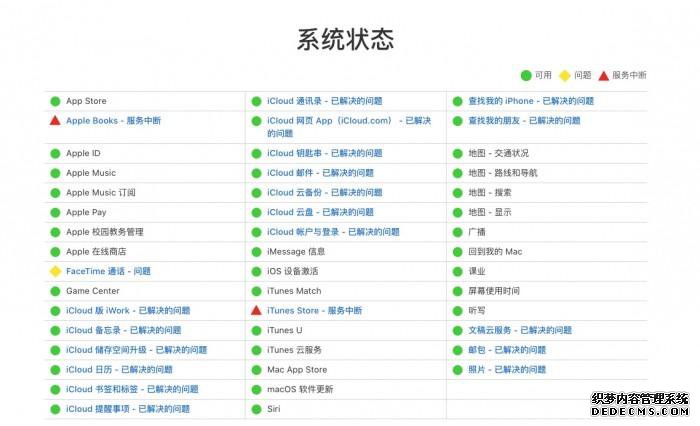Click the green status dot beside 屏幕使用时间
Screen dimensions: 700x426
pos(458,291)
